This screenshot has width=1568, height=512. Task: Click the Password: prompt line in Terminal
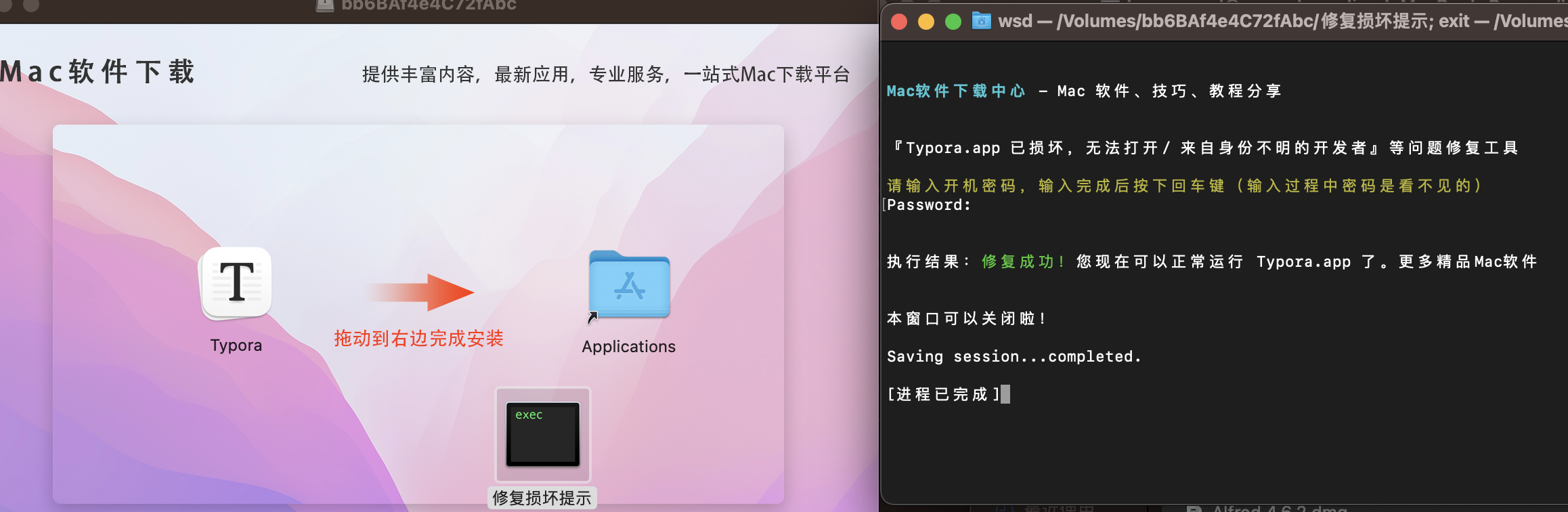click(929, 205)
